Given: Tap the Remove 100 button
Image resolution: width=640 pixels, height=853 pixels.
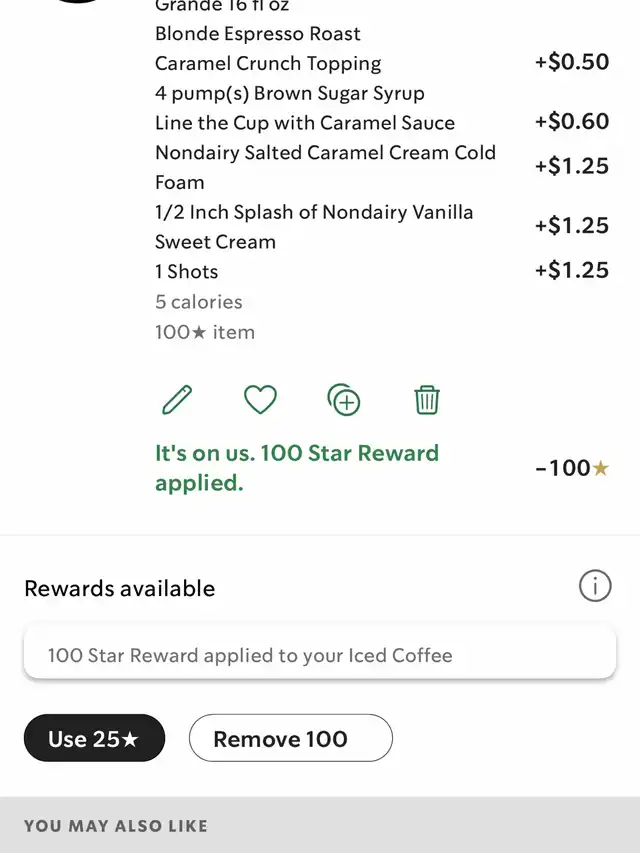Looking at the screenshot, I should 291,738.
